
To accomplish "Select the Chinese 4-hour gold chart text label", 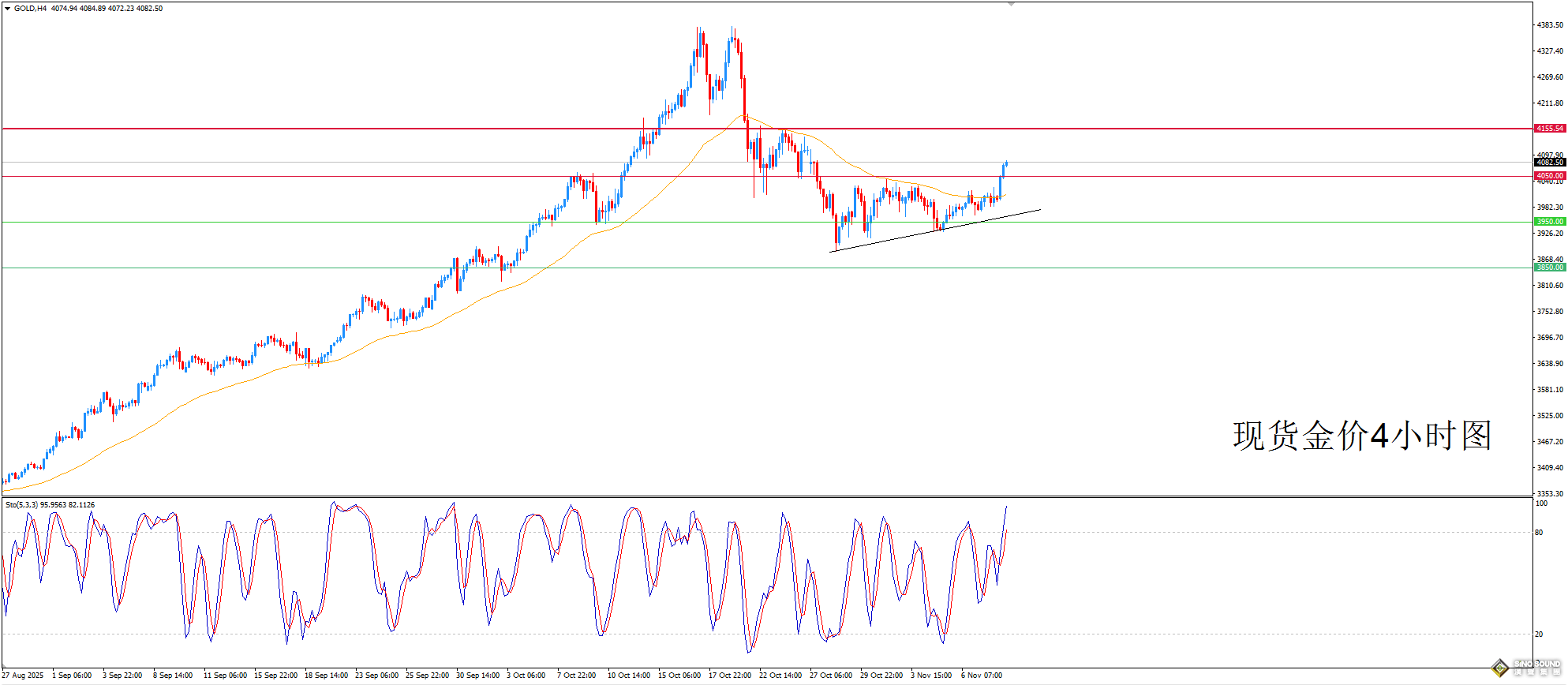I will tap(1361, 436).
